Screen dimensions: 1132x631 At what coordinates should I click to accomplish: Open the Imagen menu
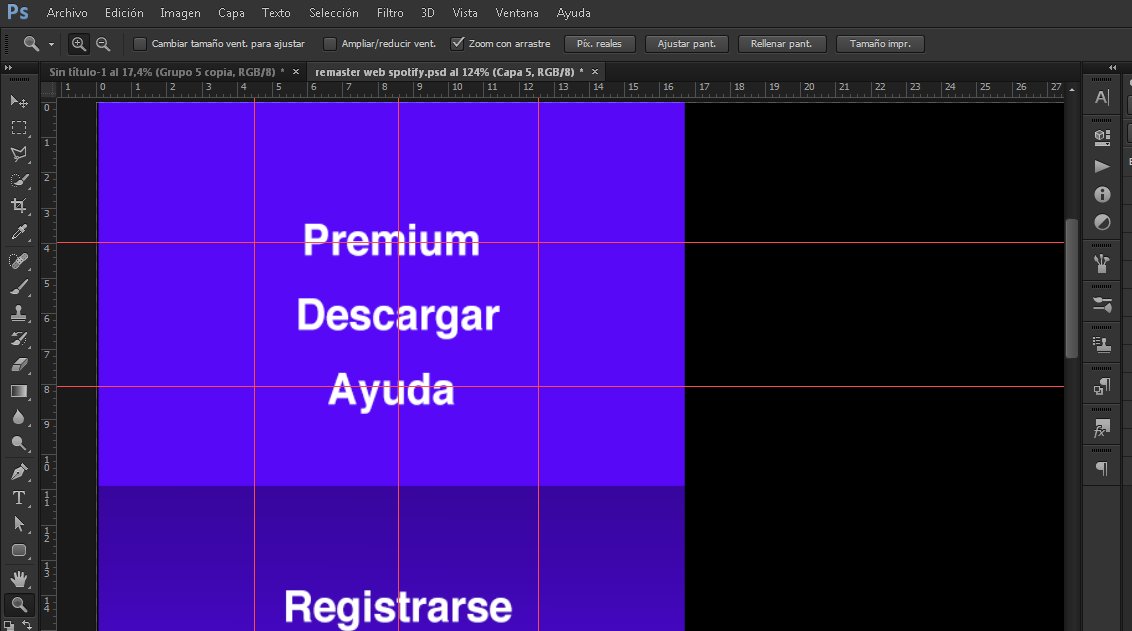pos(180,13)
